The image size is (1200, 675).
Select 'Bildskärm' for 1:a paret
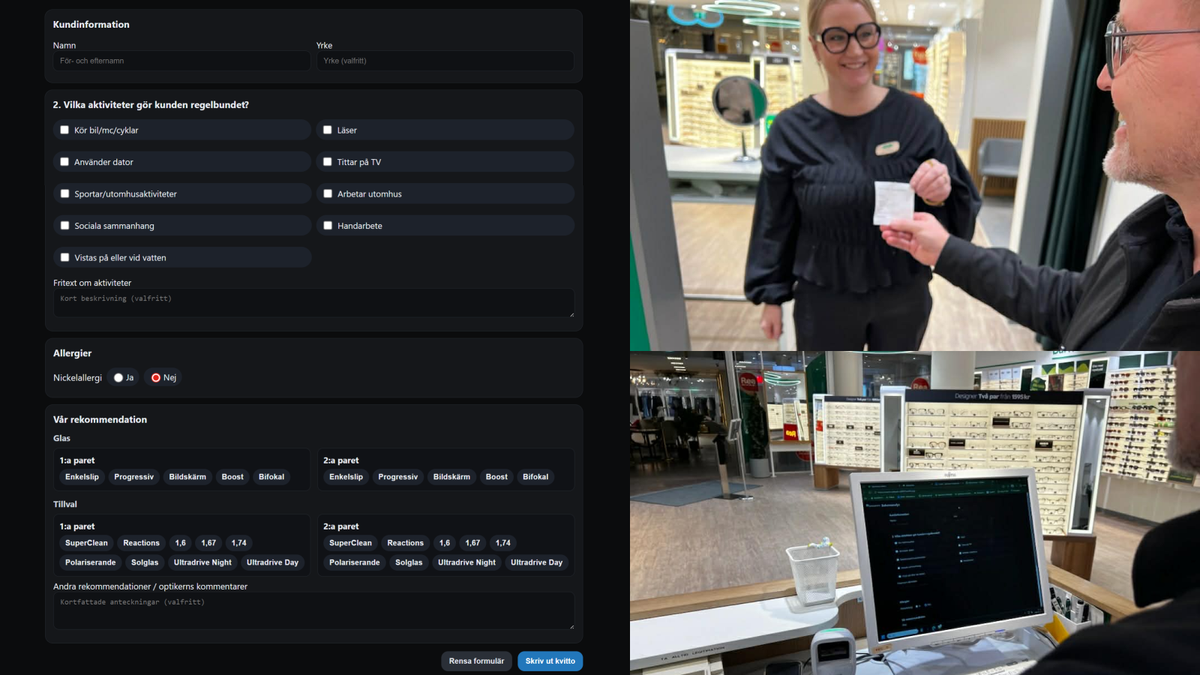pyautogui.click(x=187, y=477)
